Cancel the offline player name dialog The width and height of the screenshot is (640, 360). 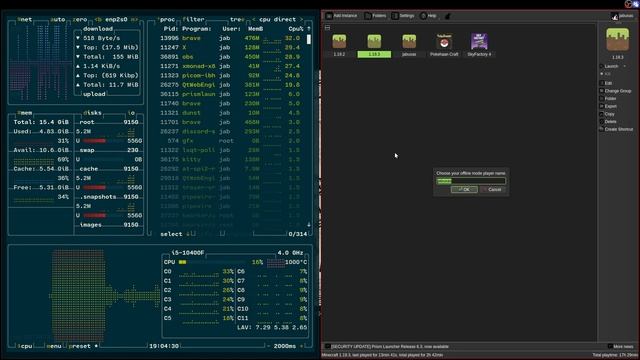(x=492, y=189)
